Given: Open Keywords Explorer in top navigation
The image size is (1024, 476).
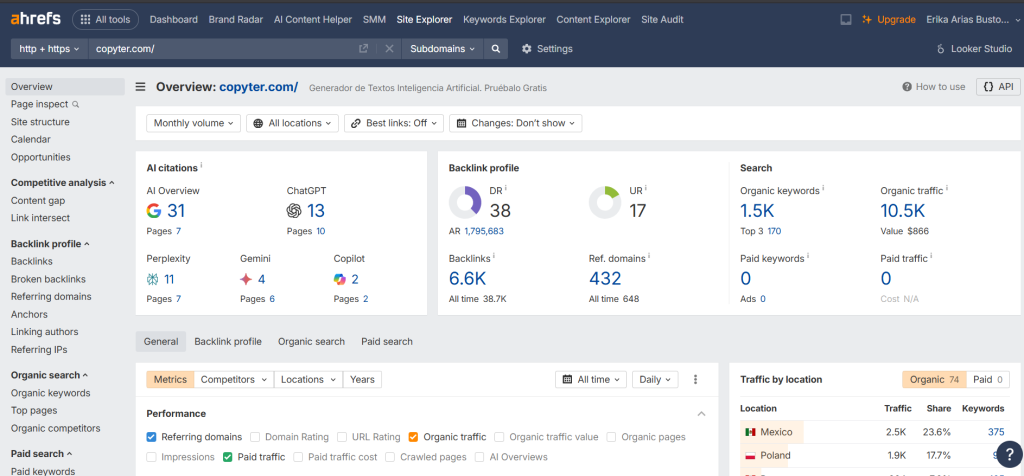Looking at the screenshot, I should [x=505, y=19].
